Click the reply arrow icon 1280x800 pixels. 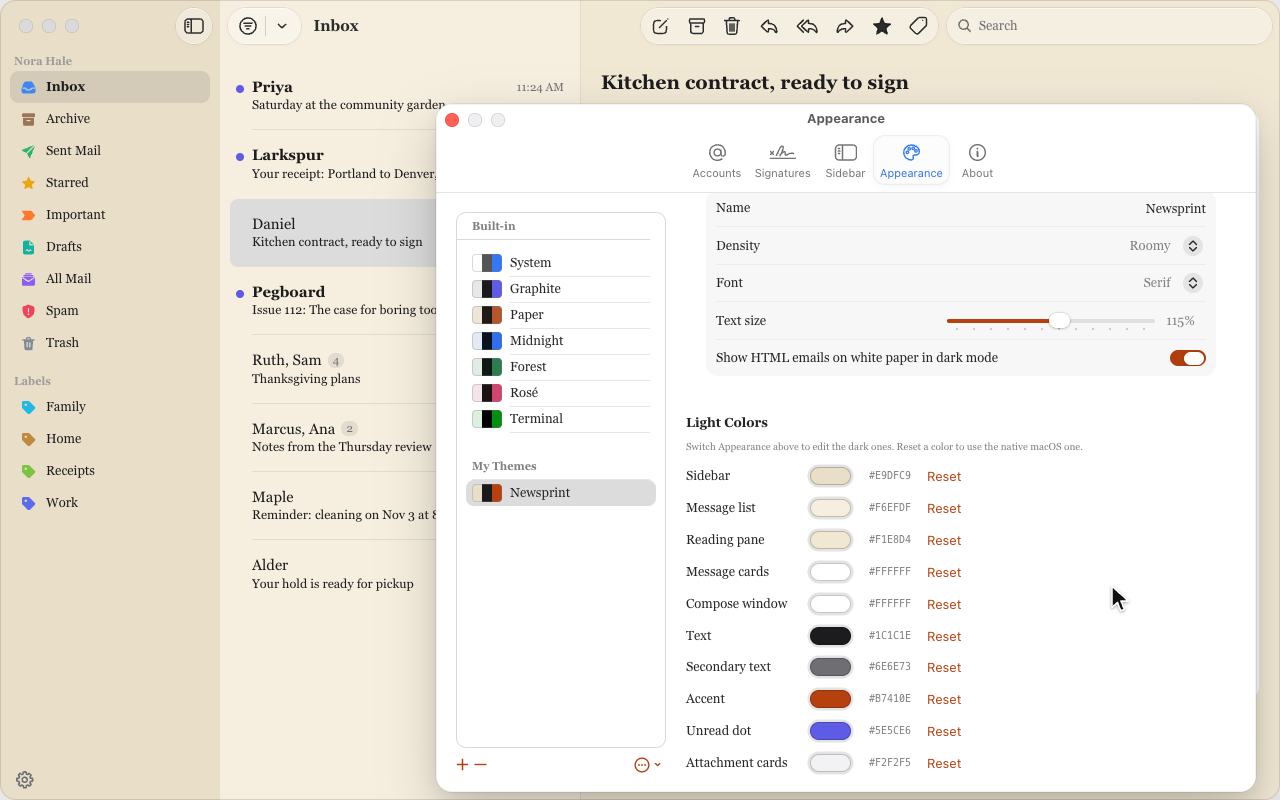click(769, 26)
